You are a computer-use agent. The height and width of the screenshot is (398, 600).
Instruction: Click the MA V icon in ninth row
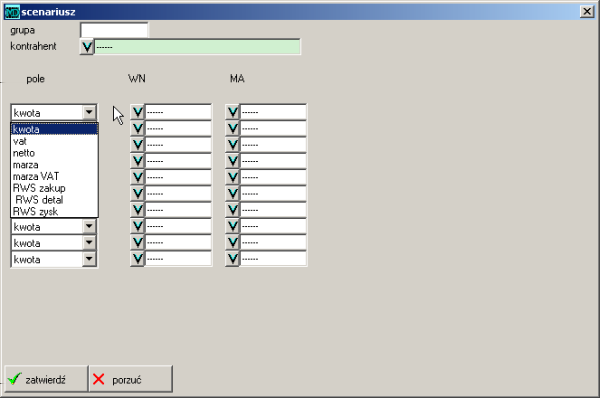tap(232, 242)
